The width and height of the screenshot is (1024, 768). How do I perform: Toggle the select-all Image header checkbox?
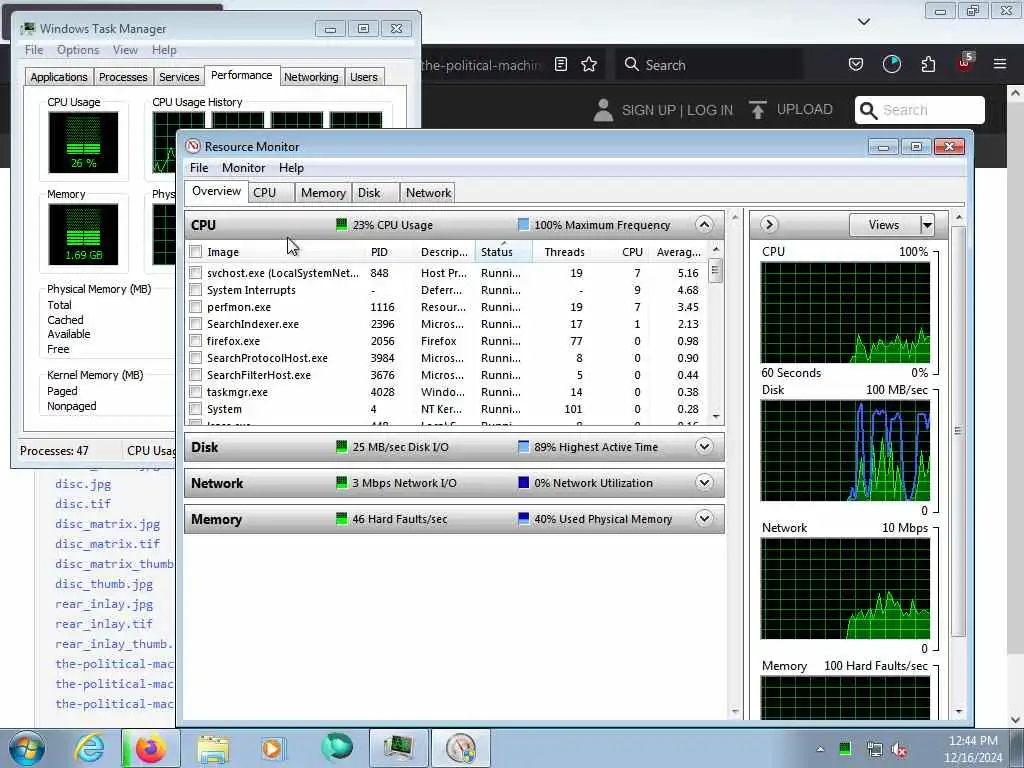pyautogui.click(x=195, y=252)
